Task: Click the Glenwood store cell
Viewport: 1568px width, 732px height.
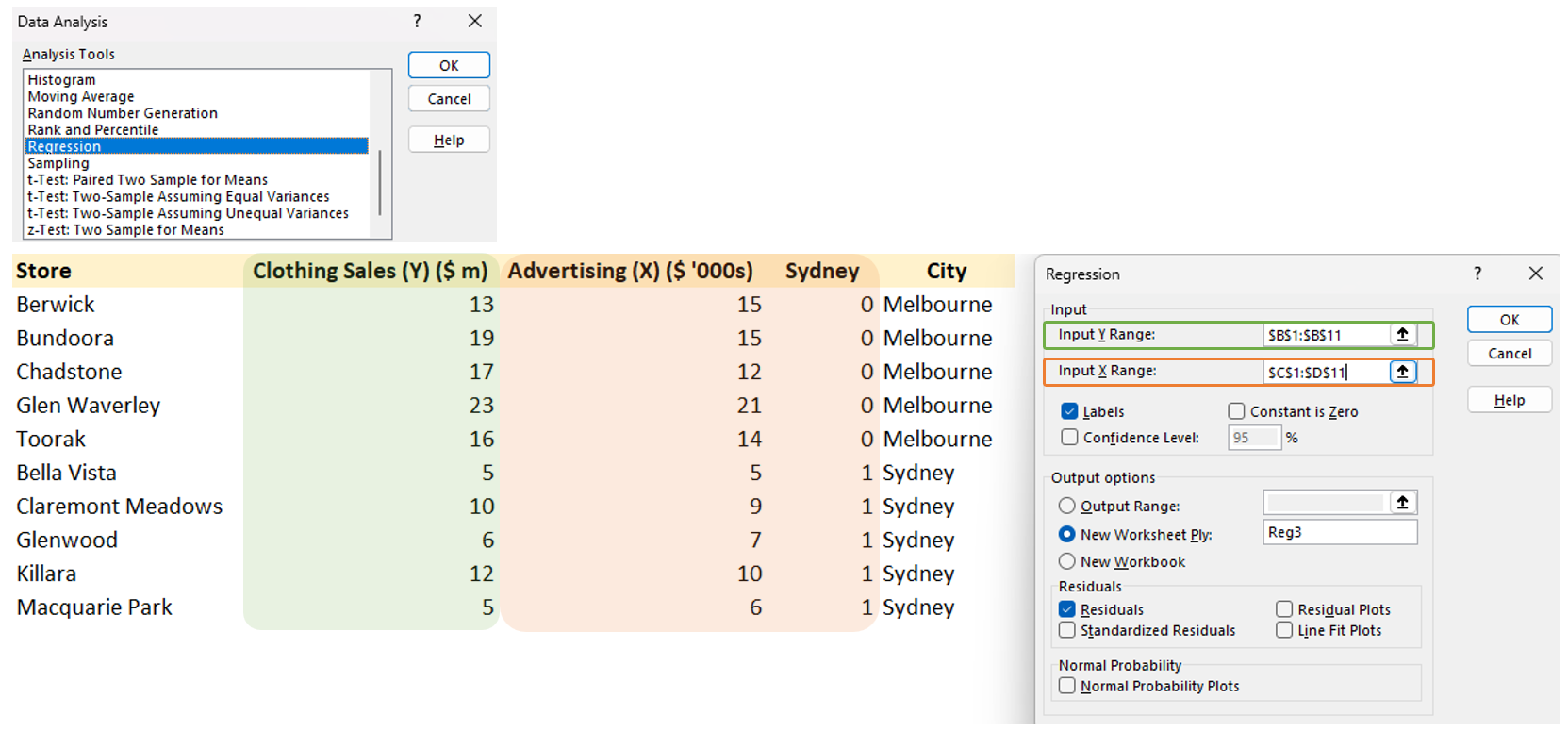Action: click(67, 540)
